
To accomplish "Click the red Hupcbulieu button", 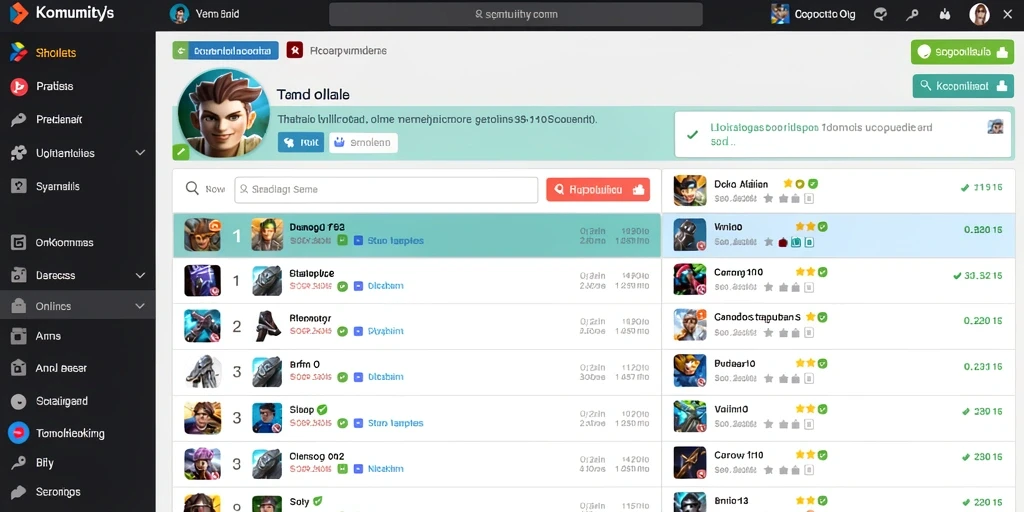I will pyautogui.click(x=598, y=189).
